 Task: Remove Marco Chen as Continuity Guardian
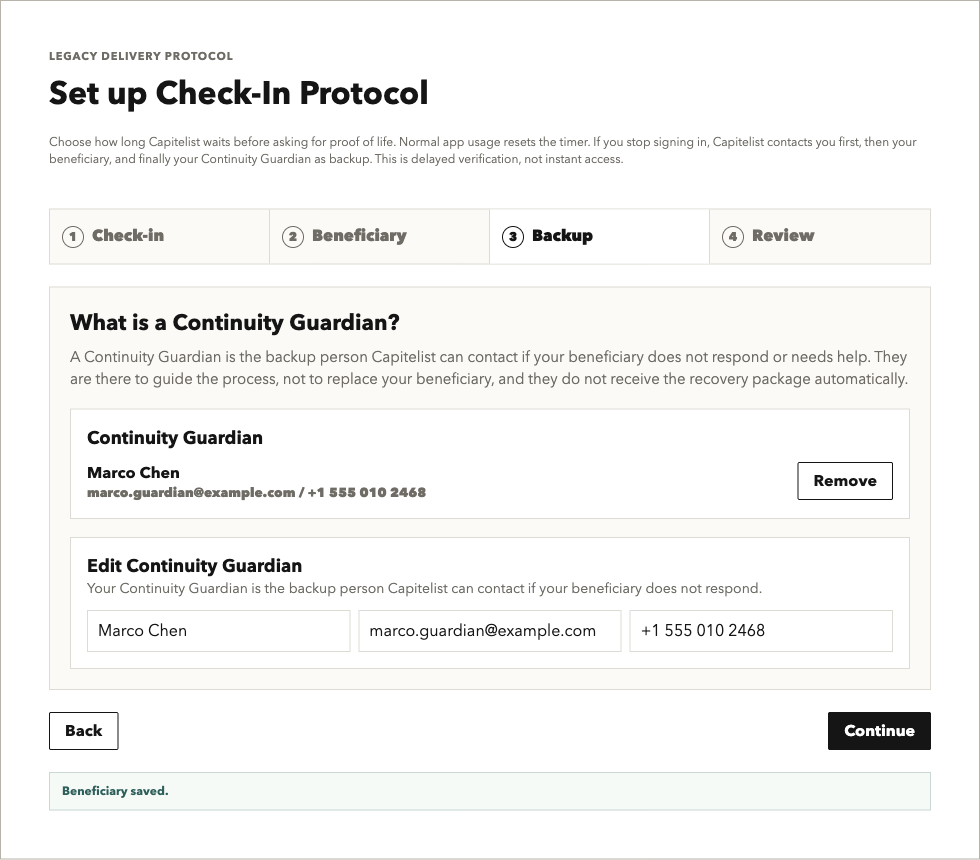pos(845,481)
